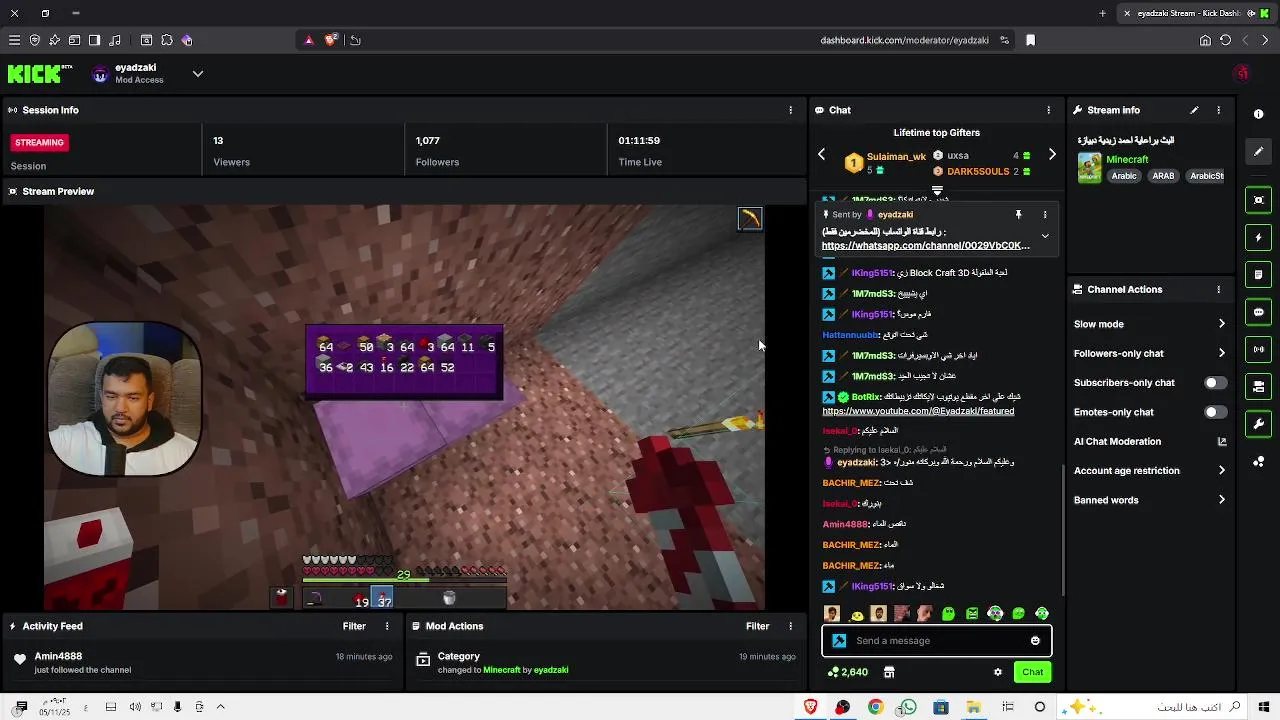Open AI Chat Moderation external link
This screenshot has height=720, width=1280.
pyautogui.click(x=1222, y=441)
